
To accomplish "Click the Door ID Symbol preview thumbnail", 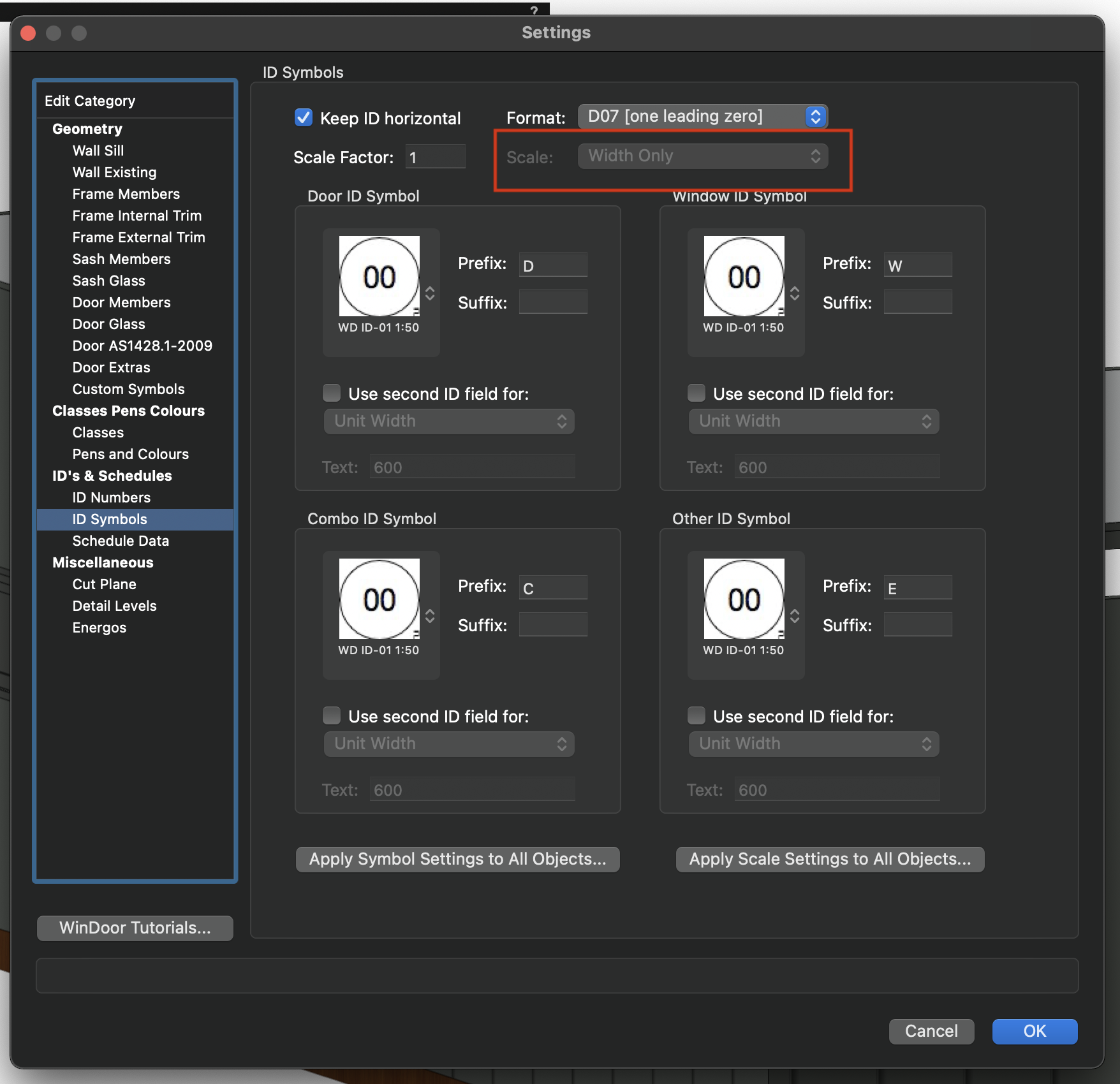I will tap(379, 276).
